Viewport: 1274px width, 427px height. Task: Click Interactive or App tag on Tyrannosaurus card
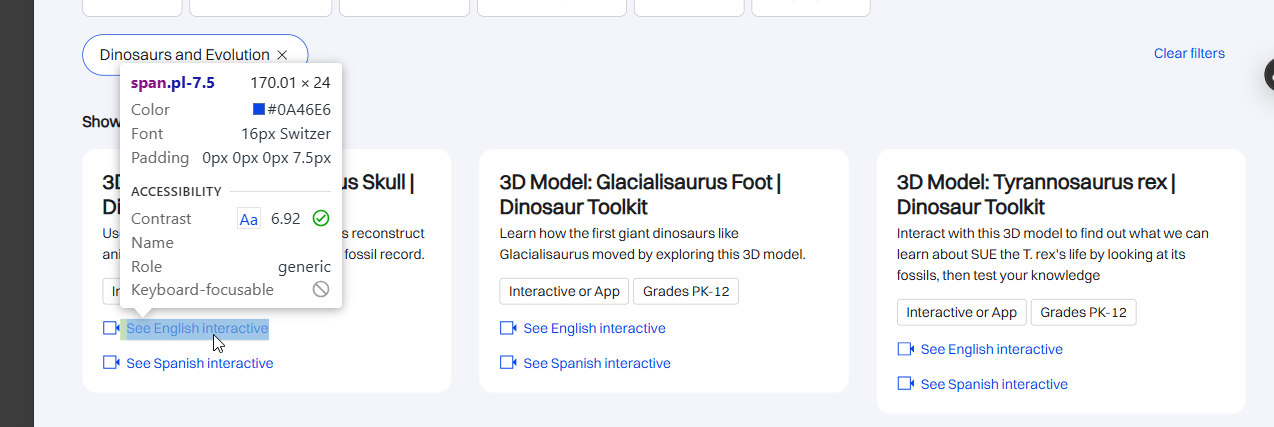(961, 313)
